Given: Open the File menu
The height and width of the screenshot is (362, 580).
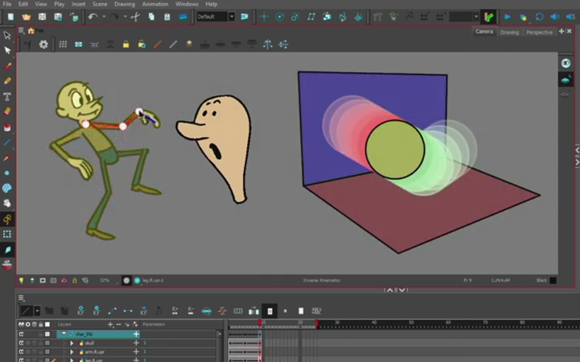Looking at the screenshot, I should (7, 4).
